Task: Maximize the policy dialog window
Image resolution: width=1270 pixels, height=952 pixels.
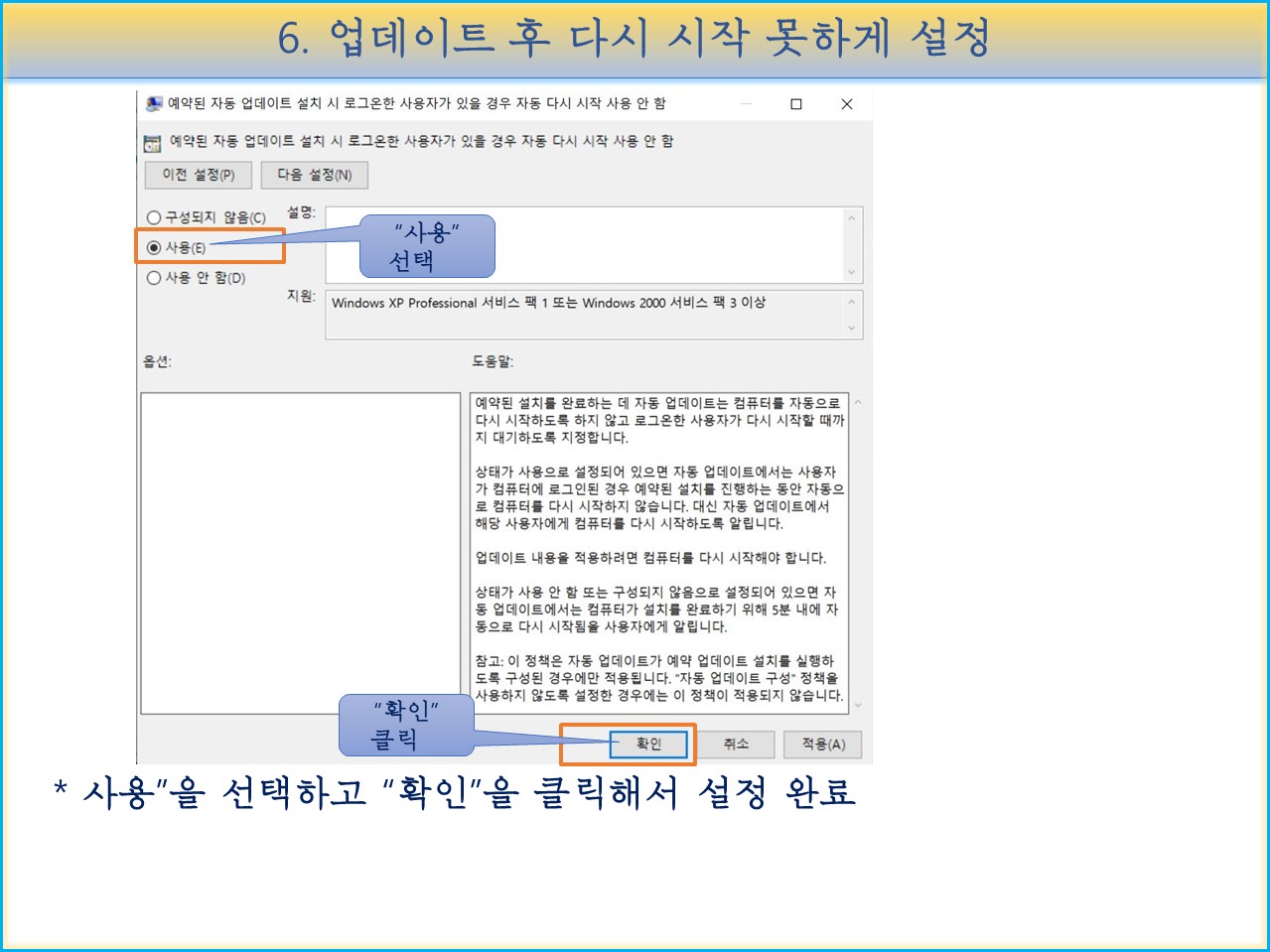Action: pyautogui.click(x=796, y=104)
